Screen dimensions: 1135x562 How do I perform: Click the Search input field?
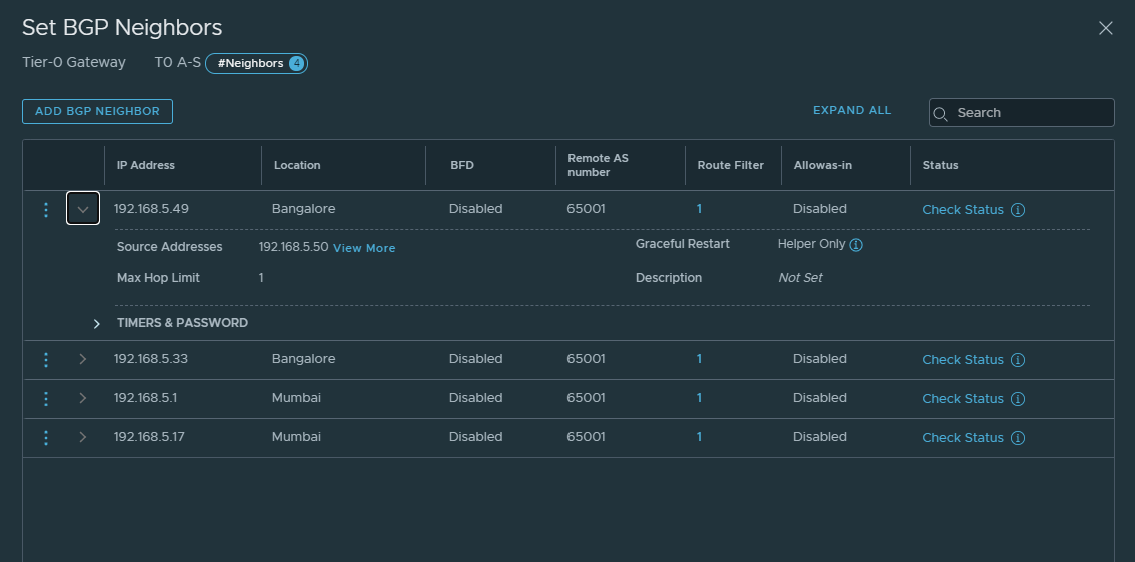click(1030, 113)
